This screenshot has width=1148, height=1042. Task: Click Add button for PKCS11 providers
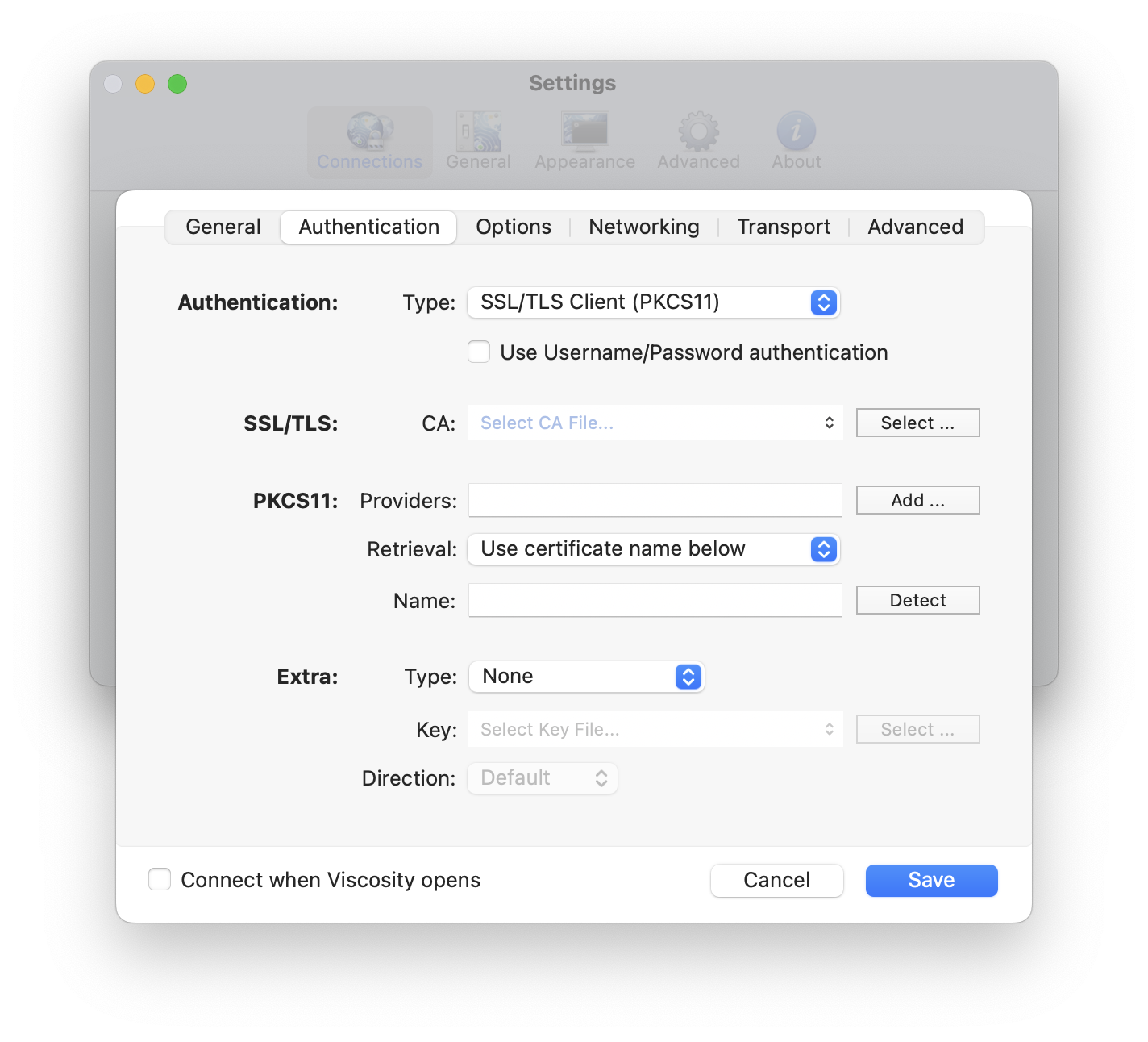click(x=917, y=501)
